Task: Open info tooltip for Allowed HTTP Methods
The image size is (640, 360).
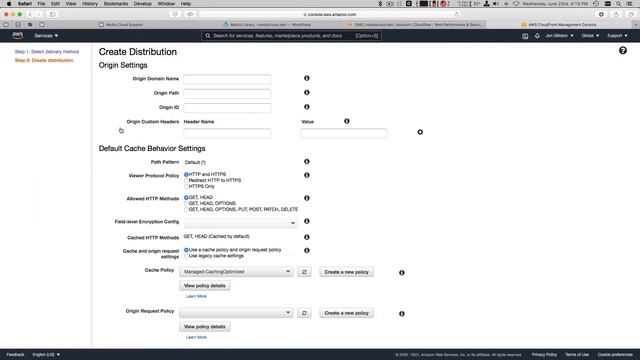Action: tap(307, 198)
